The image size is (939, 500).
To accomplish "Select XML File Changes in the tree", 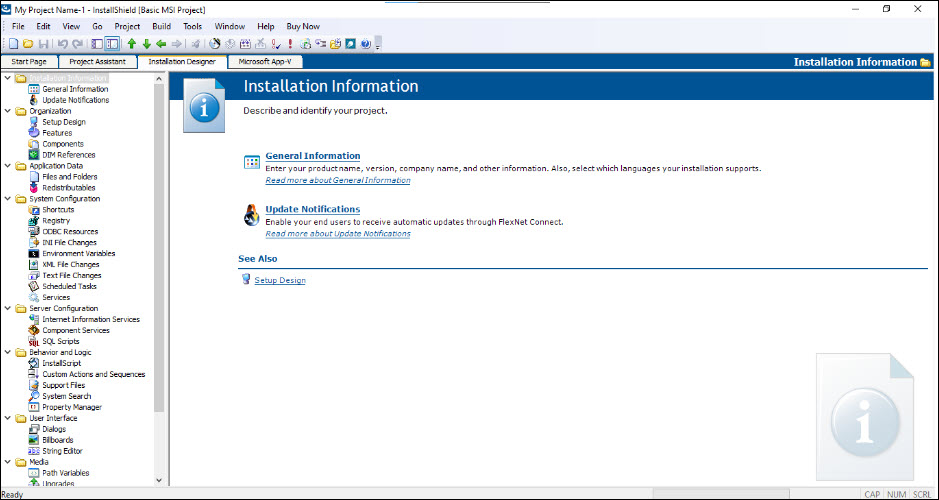I will point(71,264).
